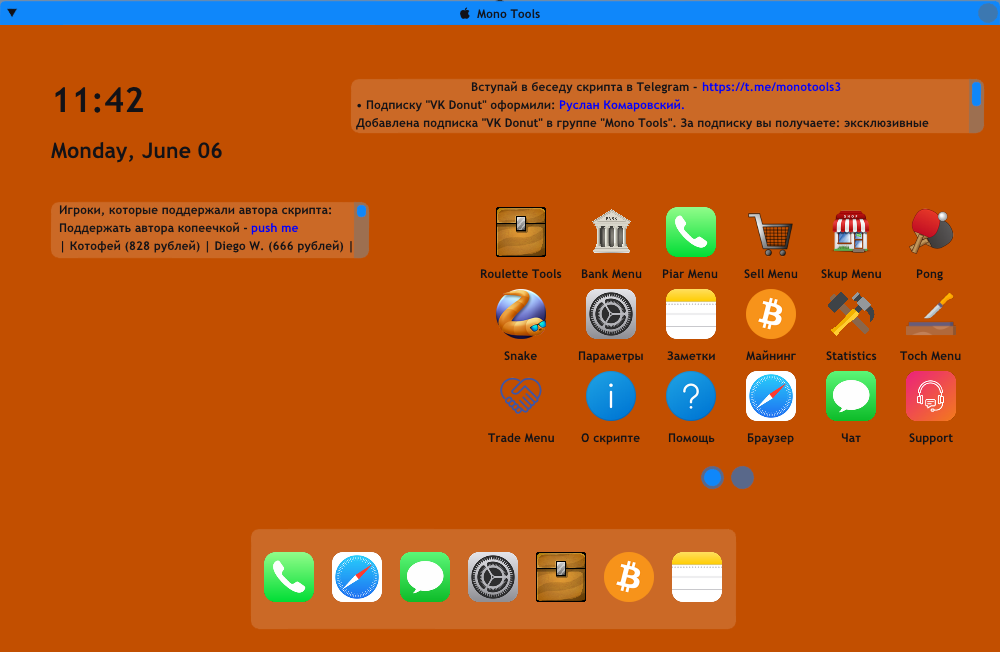Screen dimensions: 1000x652
Task: Click the supporters panel scrollbar handle
Action: pos(361,211)
